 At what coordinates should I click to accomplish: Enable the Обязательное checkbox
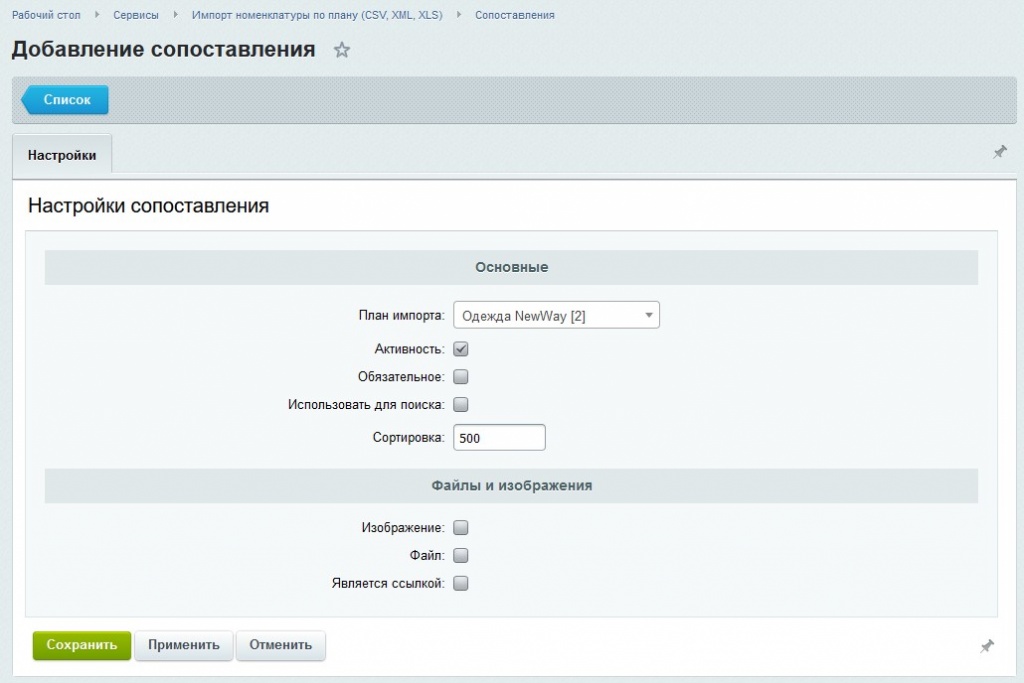pos(461,377)
